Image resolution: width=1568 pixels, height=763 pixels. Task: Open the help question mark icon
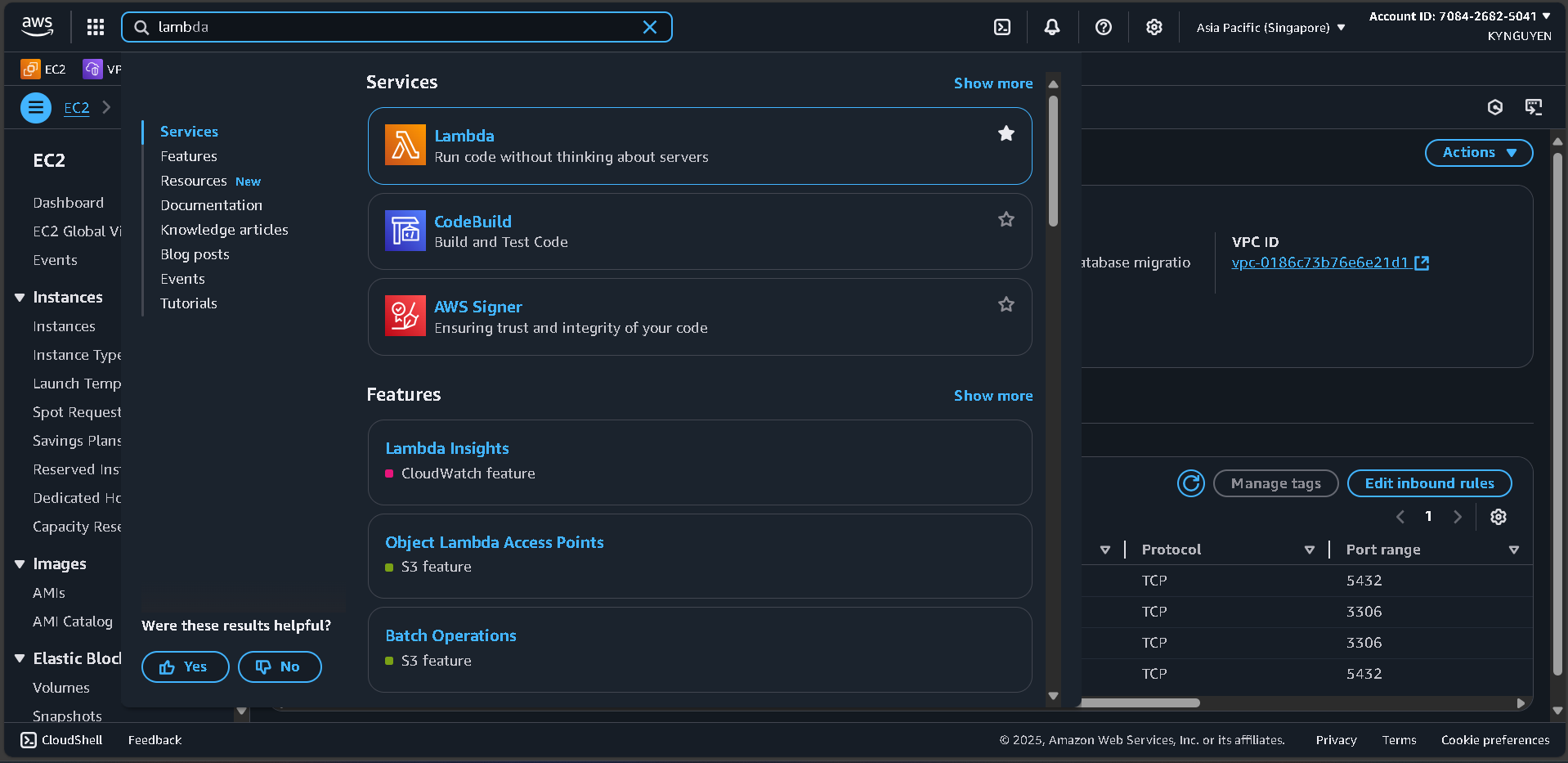(x=1103, y=27)
